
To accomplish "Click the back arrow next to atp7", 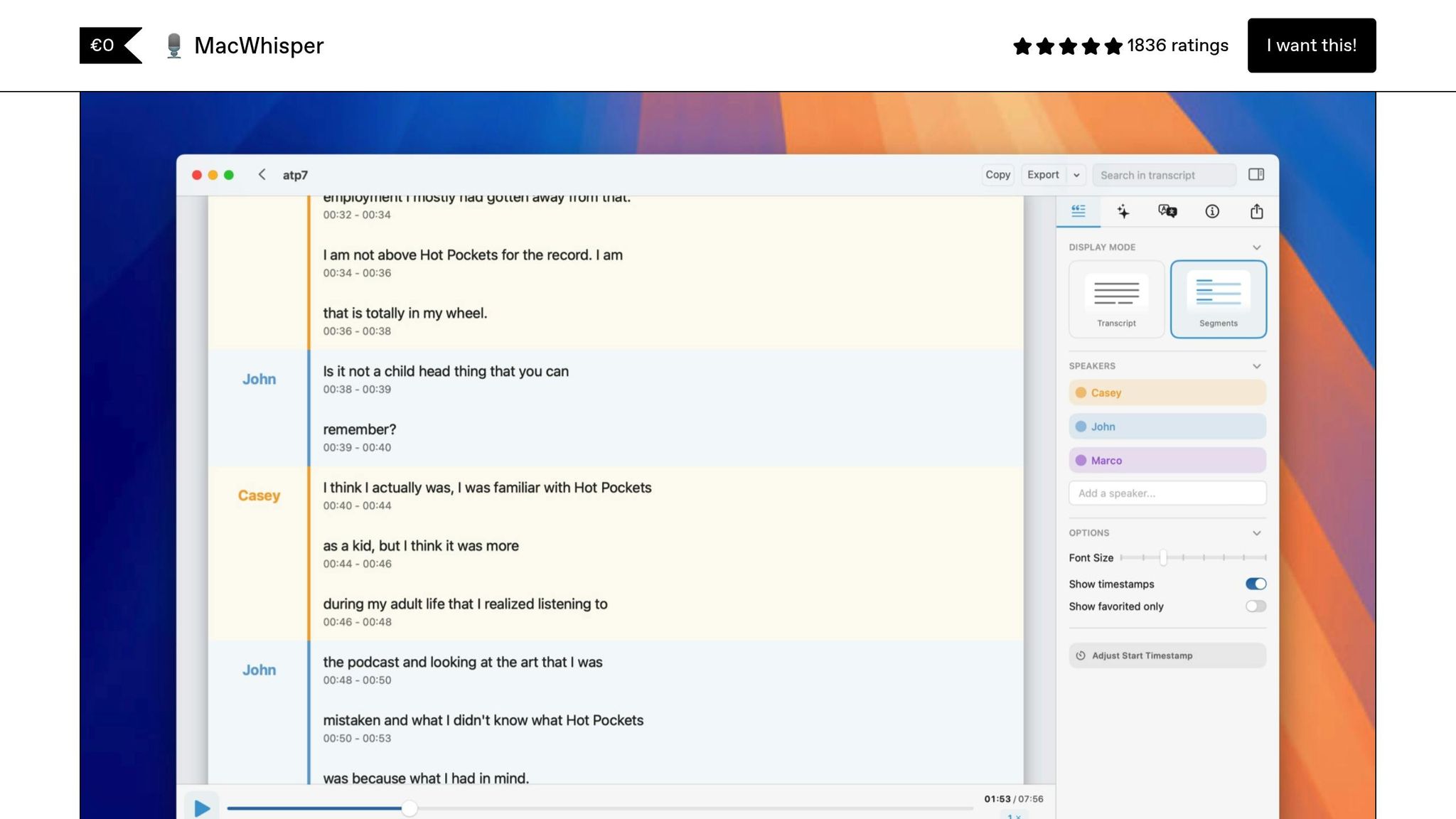I will (x=262, y=175).
